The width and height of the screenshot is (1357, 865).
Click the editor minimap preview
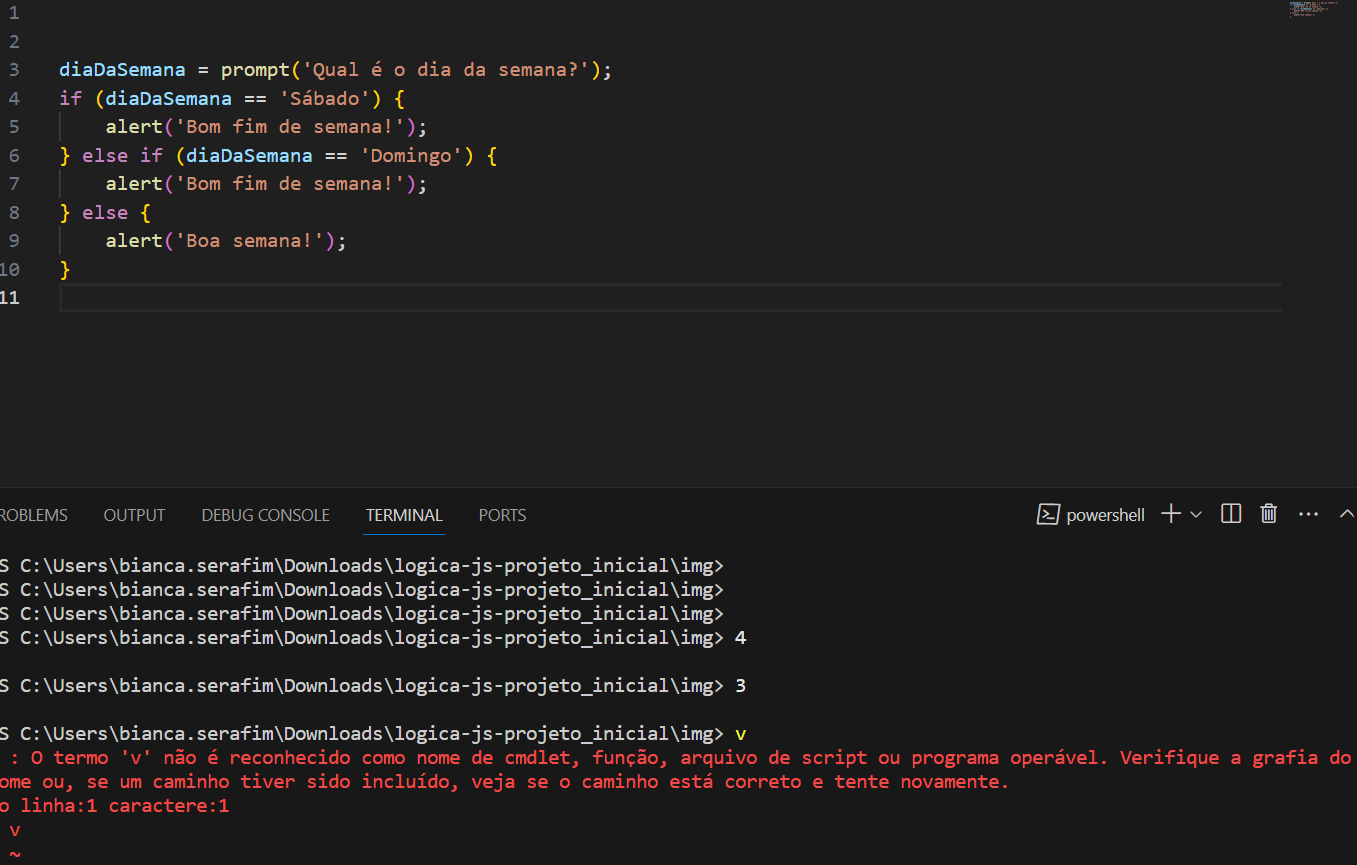pyautogui.click(x=1312, y=10)
